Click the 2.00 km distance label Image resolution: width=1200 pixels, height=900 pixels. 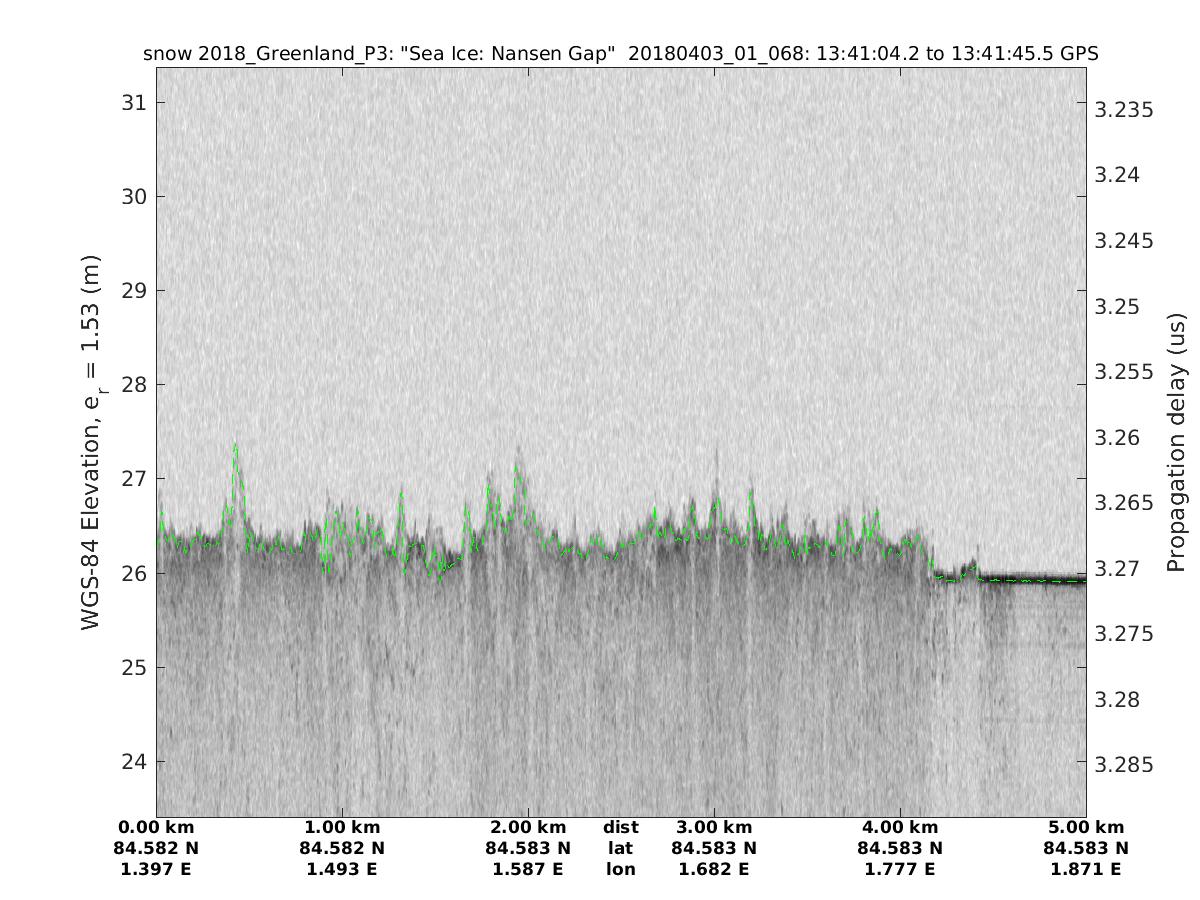pos(528,827)
